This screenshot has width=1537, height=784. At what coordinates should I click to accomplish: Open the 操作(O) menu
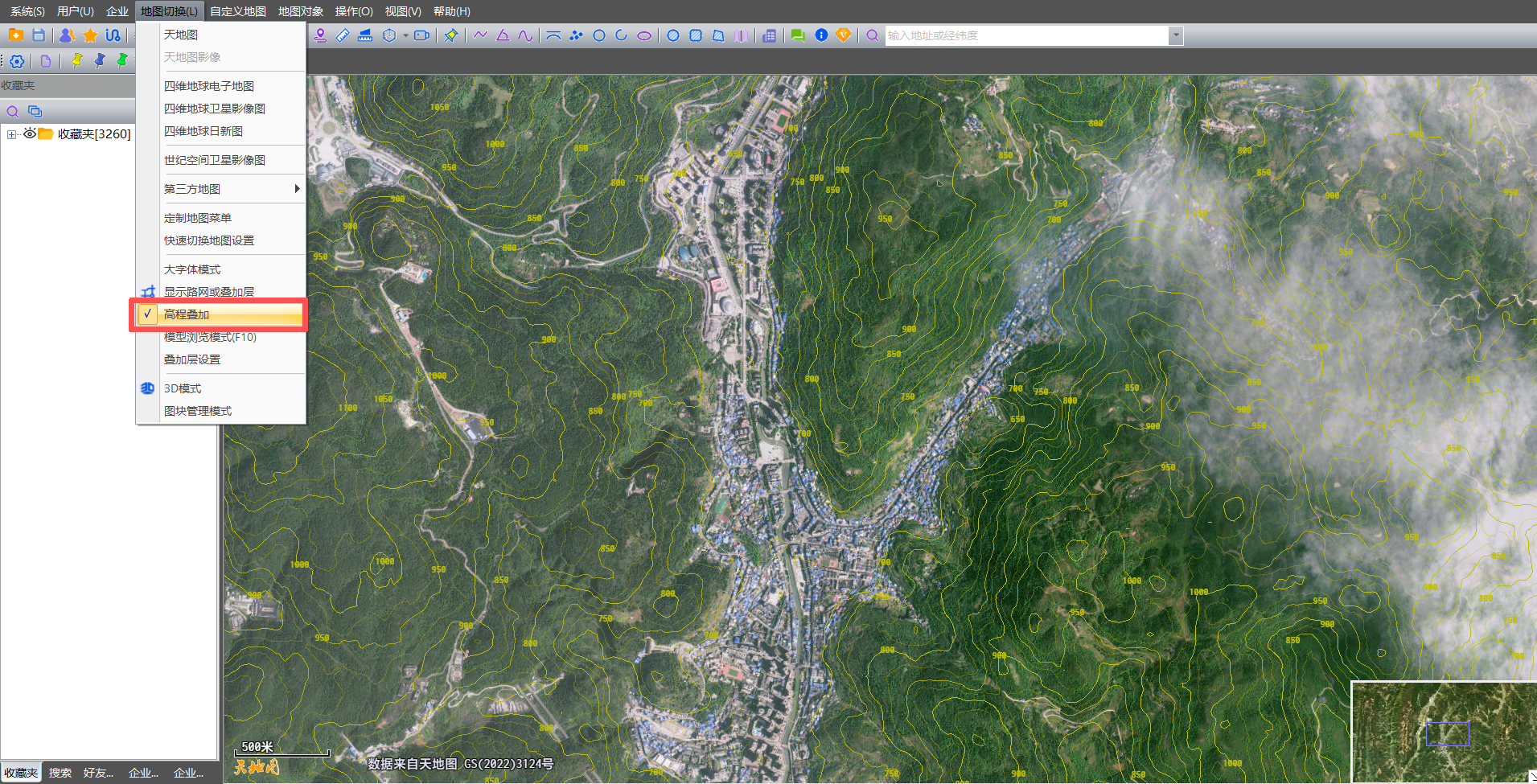click(x=354, y=11)
